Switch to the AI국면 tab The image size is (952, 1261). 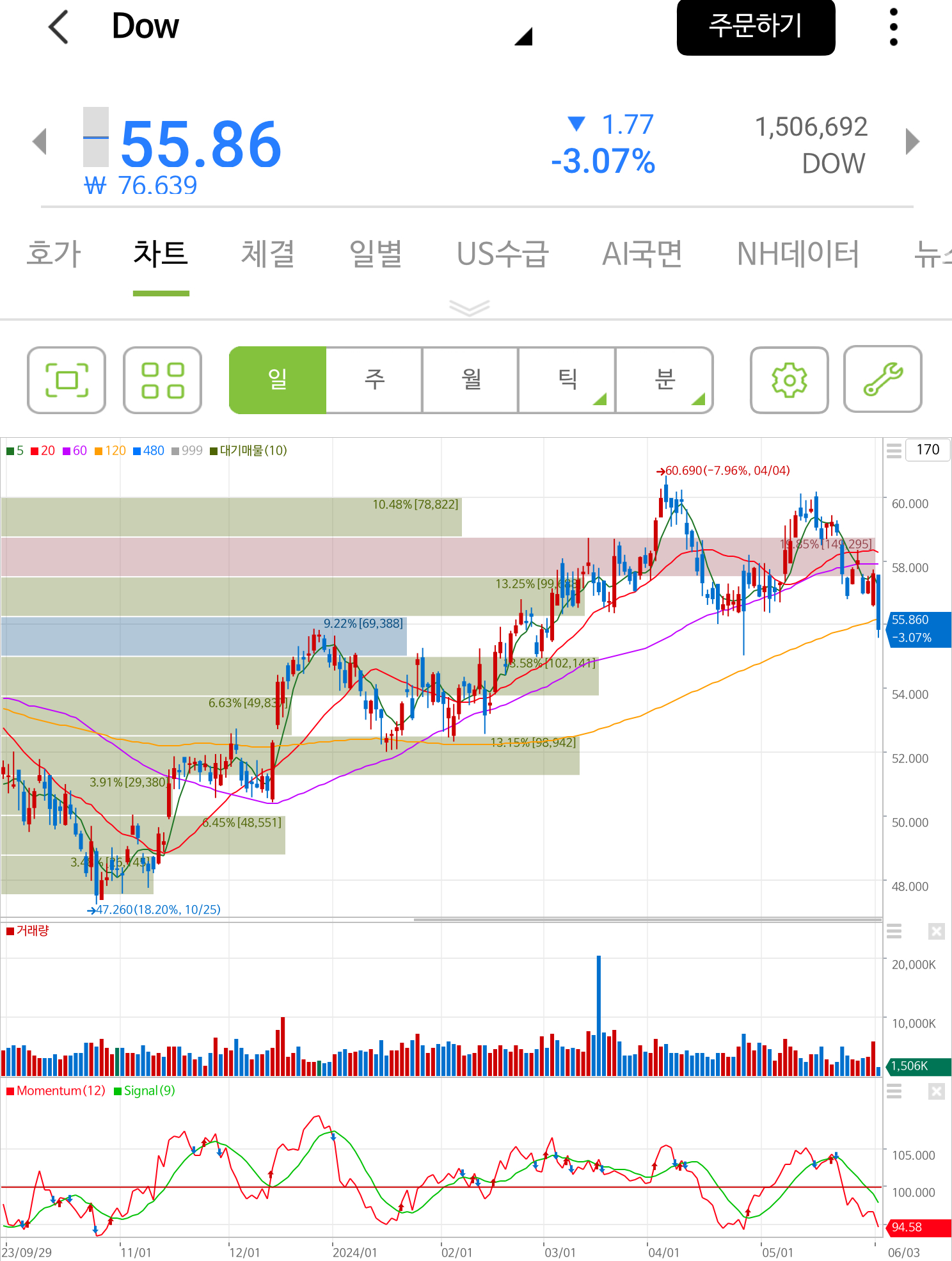coord(642,253)
